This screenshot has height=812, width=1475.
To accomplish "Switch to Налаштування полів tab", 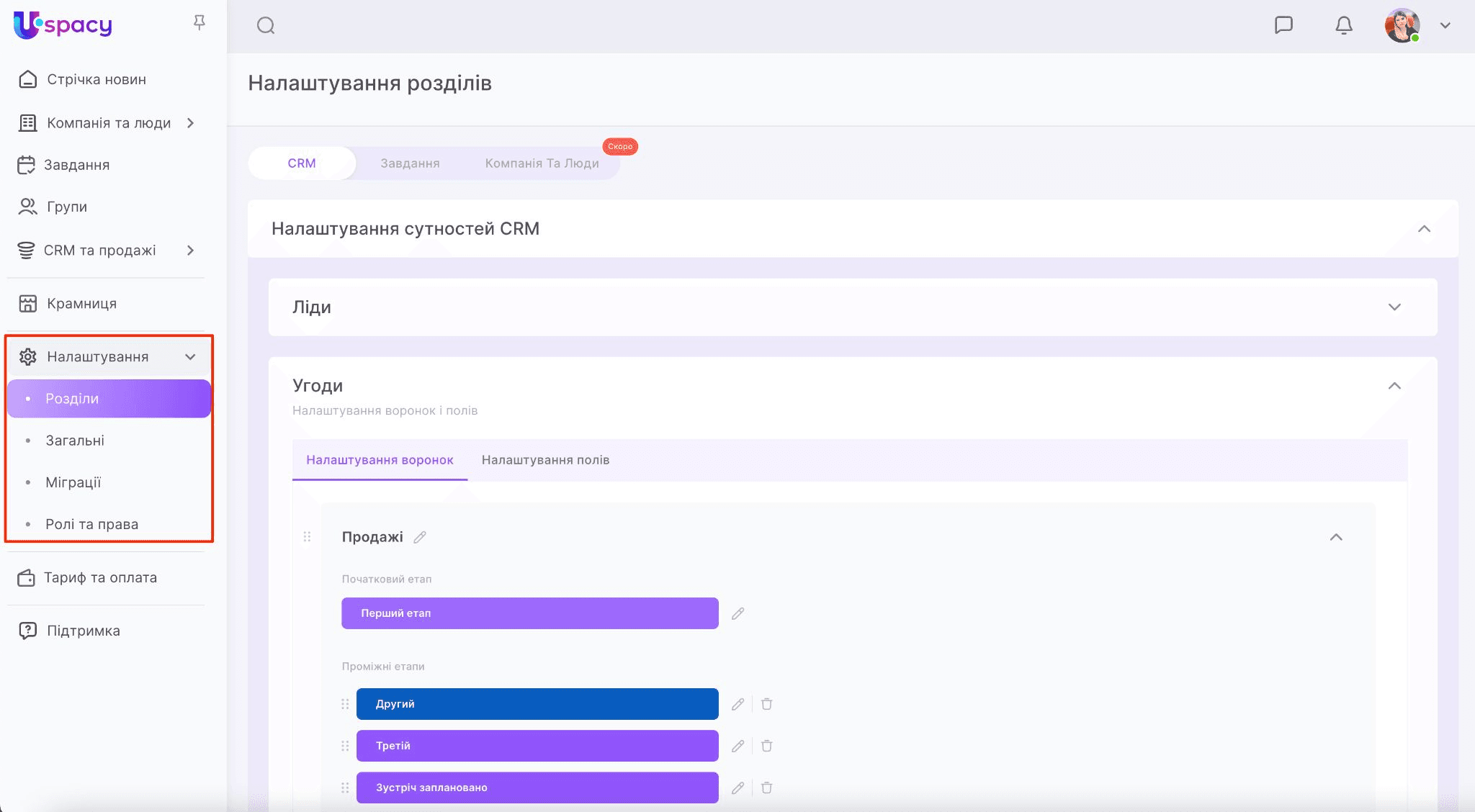I will point(545,460).
